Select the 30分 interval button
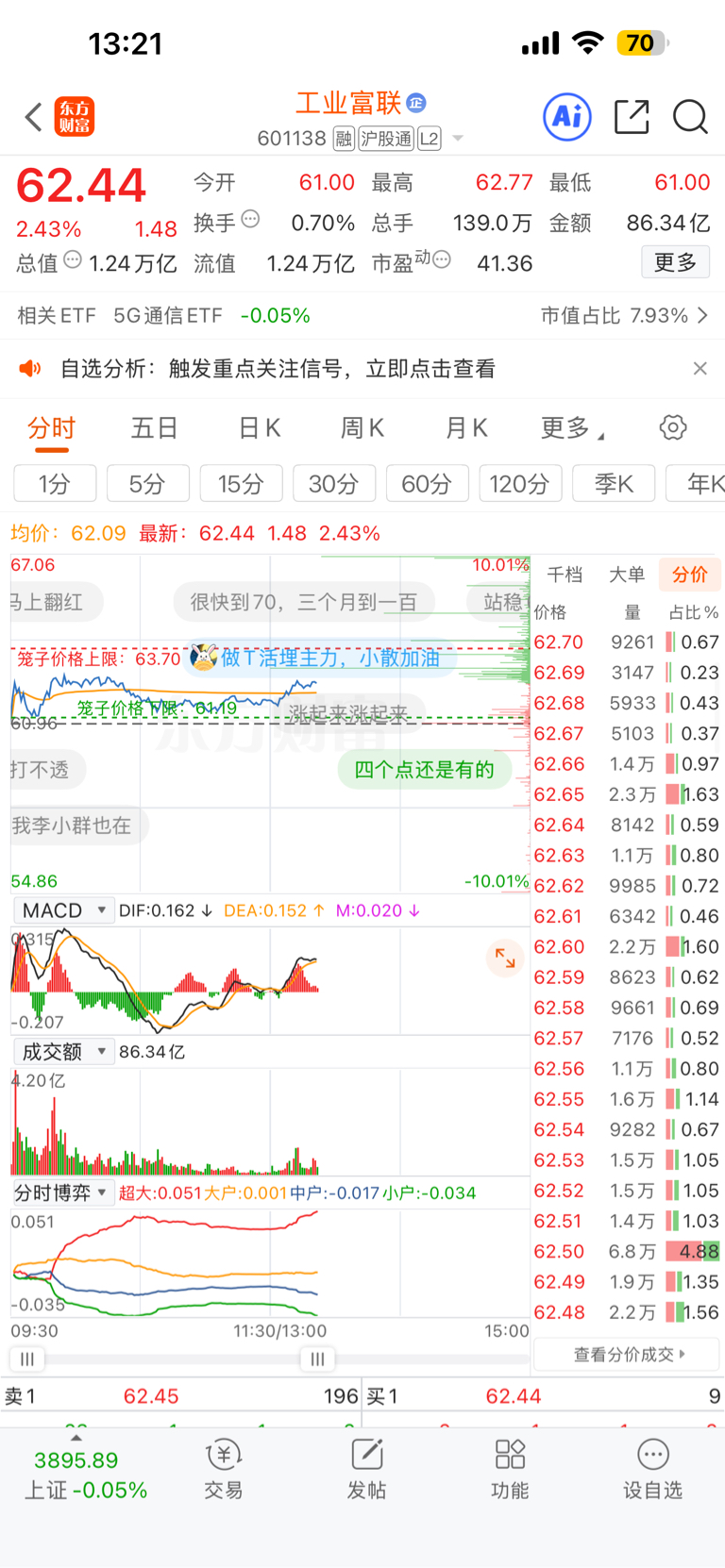 (334, 483)
